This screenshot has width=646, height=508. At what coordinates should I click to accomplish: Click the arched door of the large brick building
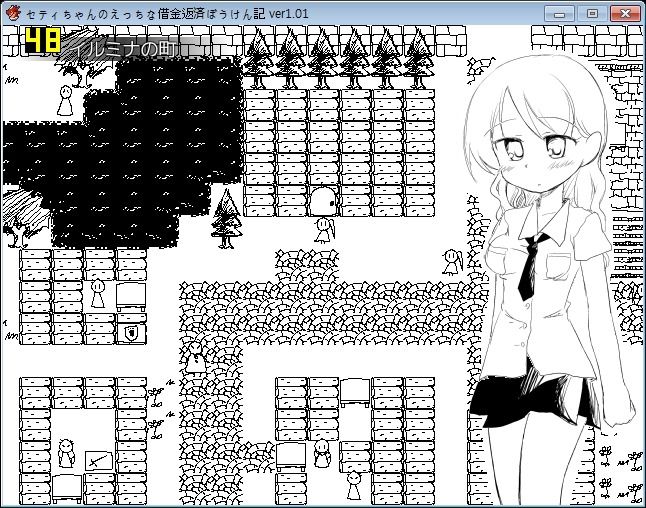coord(323,201)
